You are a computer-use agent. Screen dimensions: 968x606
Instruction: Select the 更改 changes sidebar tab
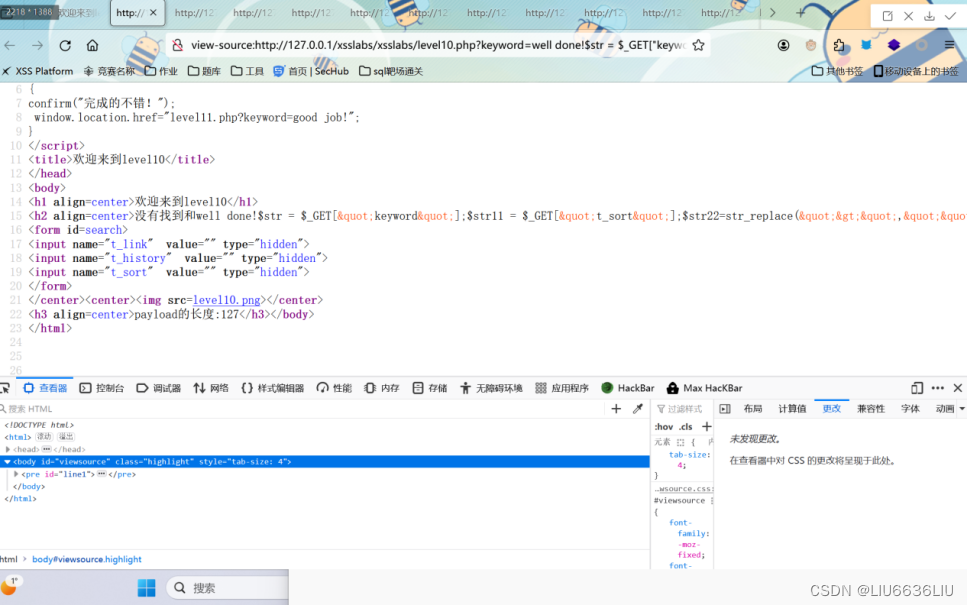832,409
